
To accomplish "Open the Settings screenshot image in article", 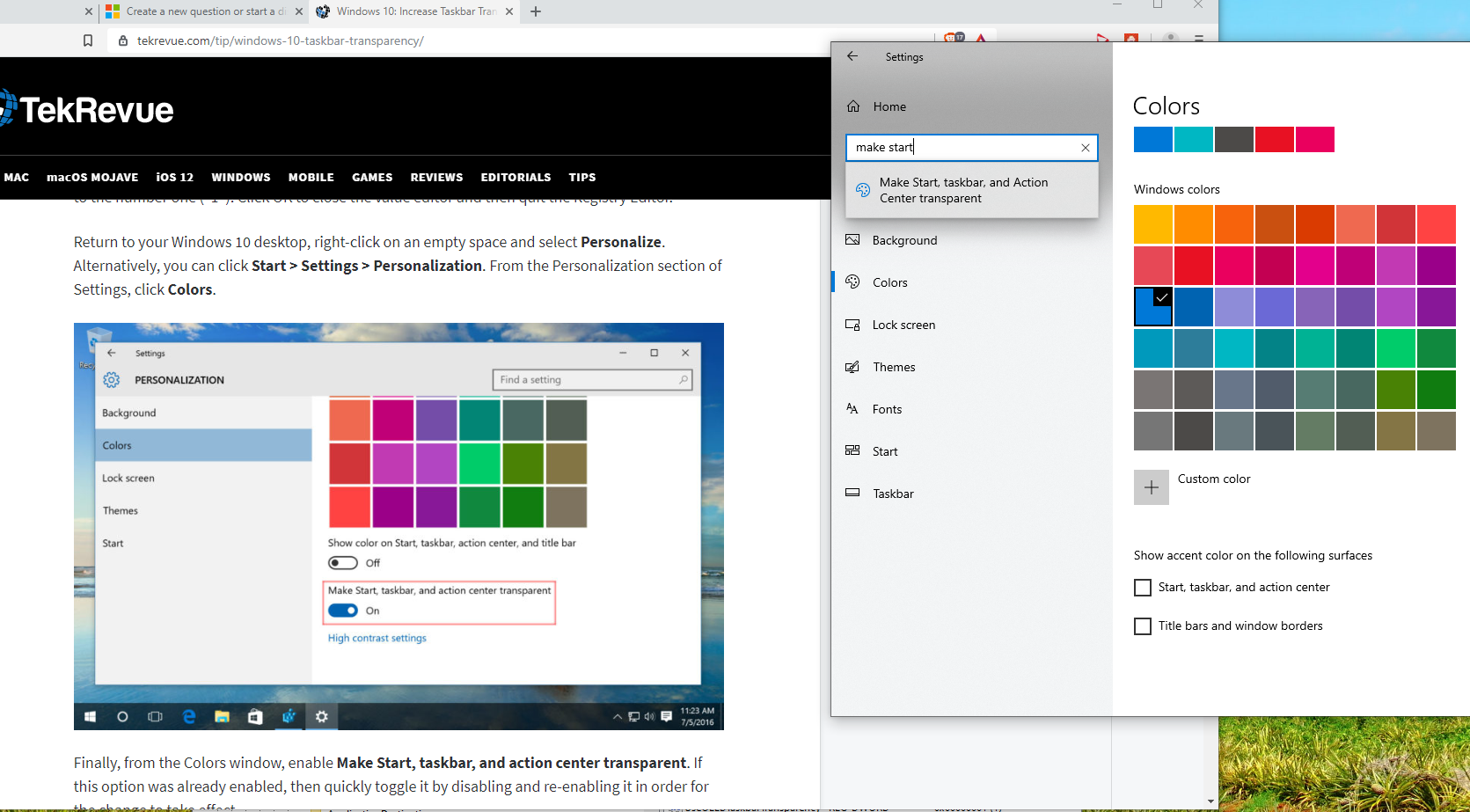I will 399,526.
